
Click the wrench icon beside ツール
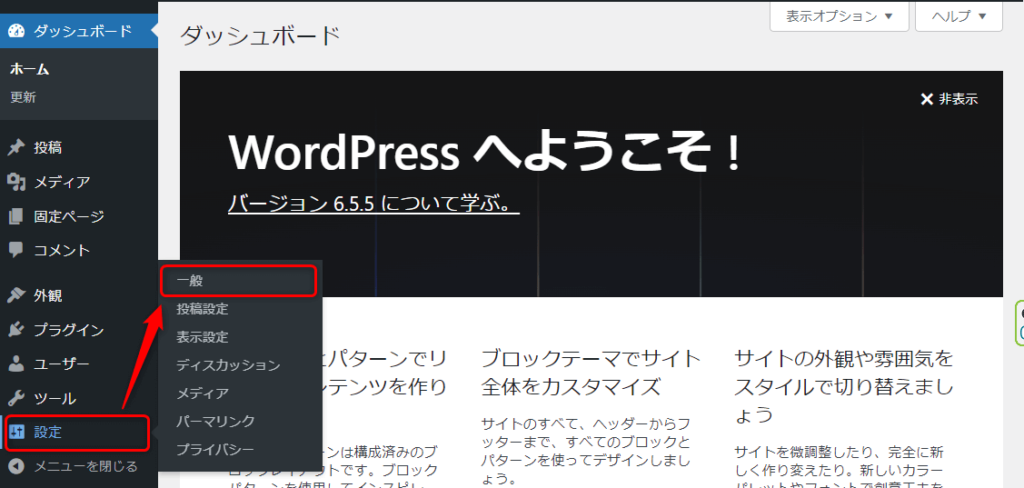point(16,398)
